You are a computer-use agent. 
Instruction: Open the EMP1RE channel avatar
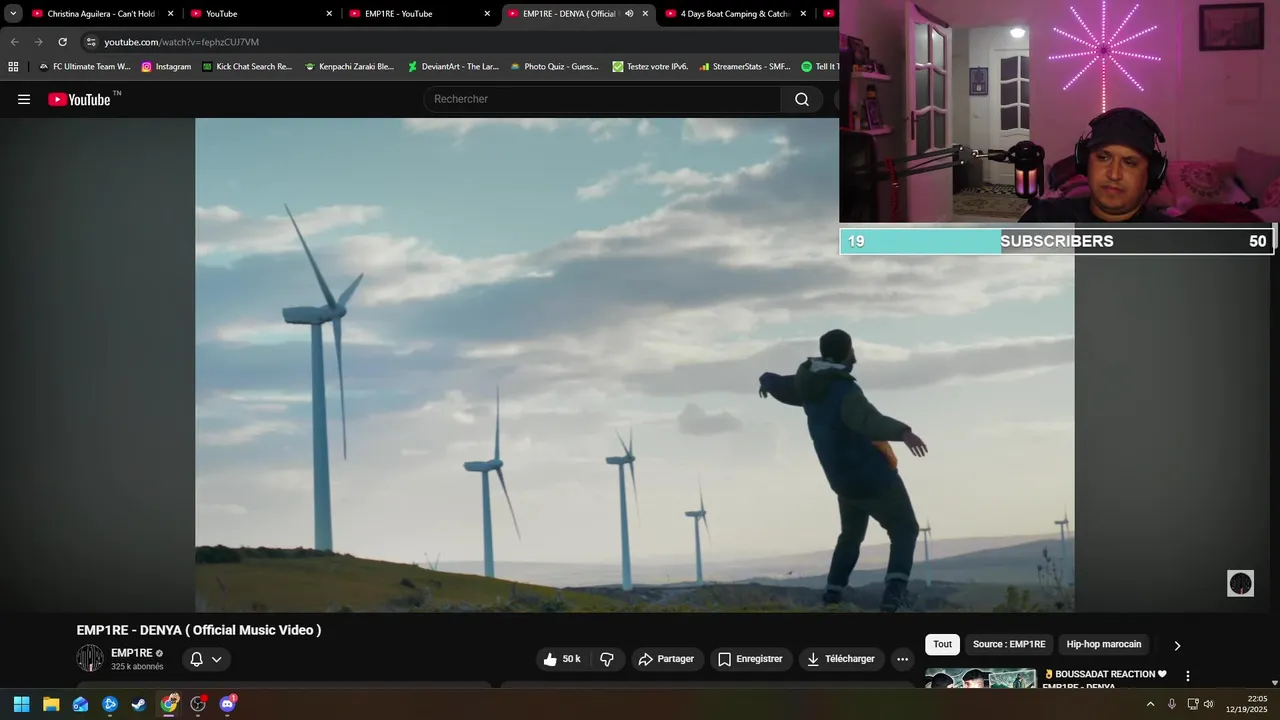(x=90, y=658)
